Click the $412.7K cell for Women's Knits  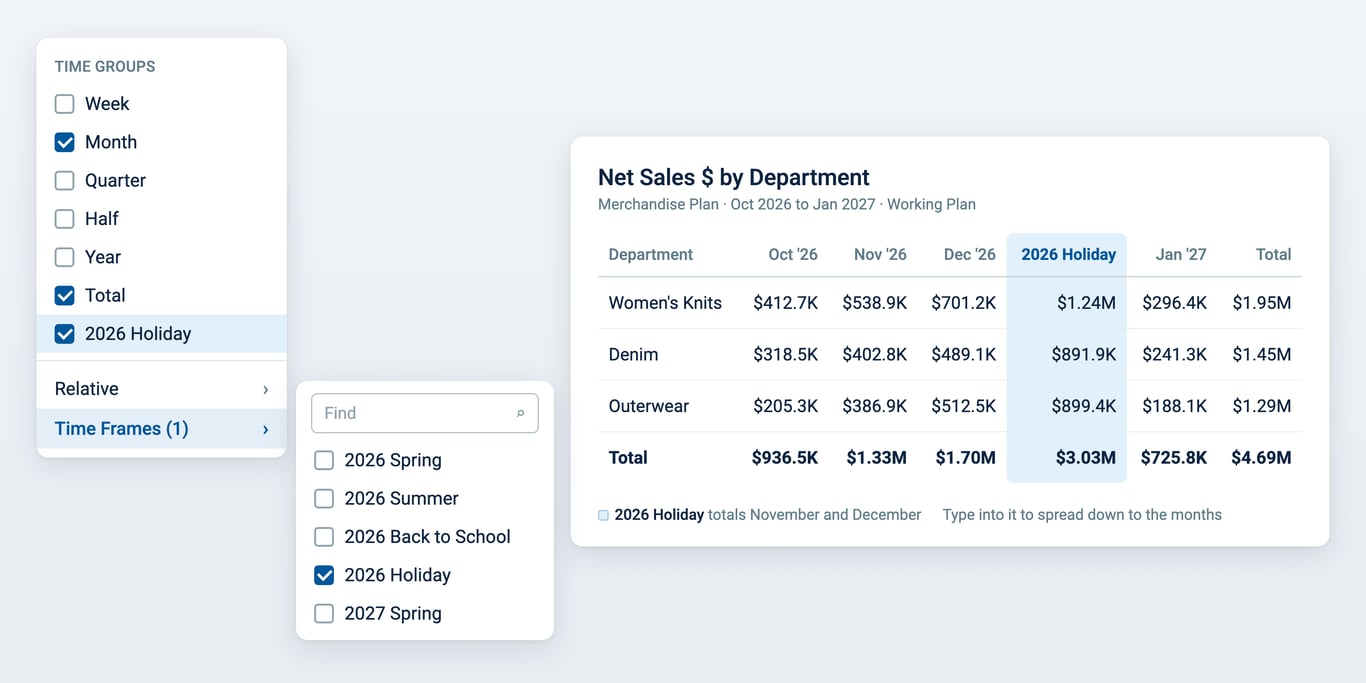point(785,302)
